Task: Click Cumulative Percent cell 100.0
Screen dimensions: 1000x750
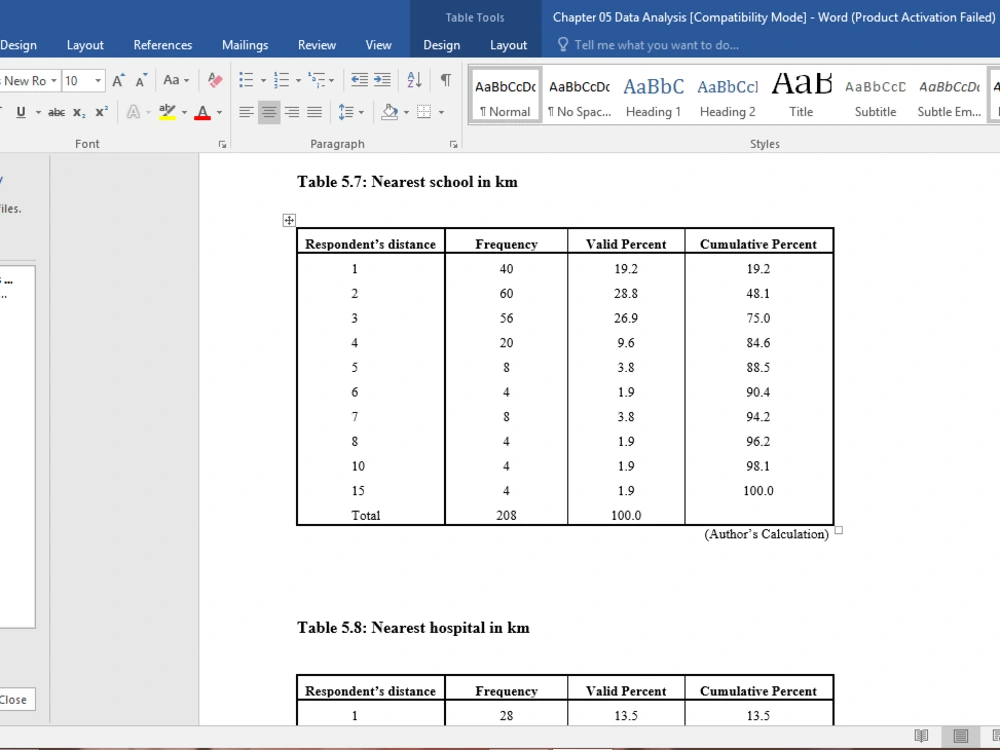Action: click(x=758, y=490)
